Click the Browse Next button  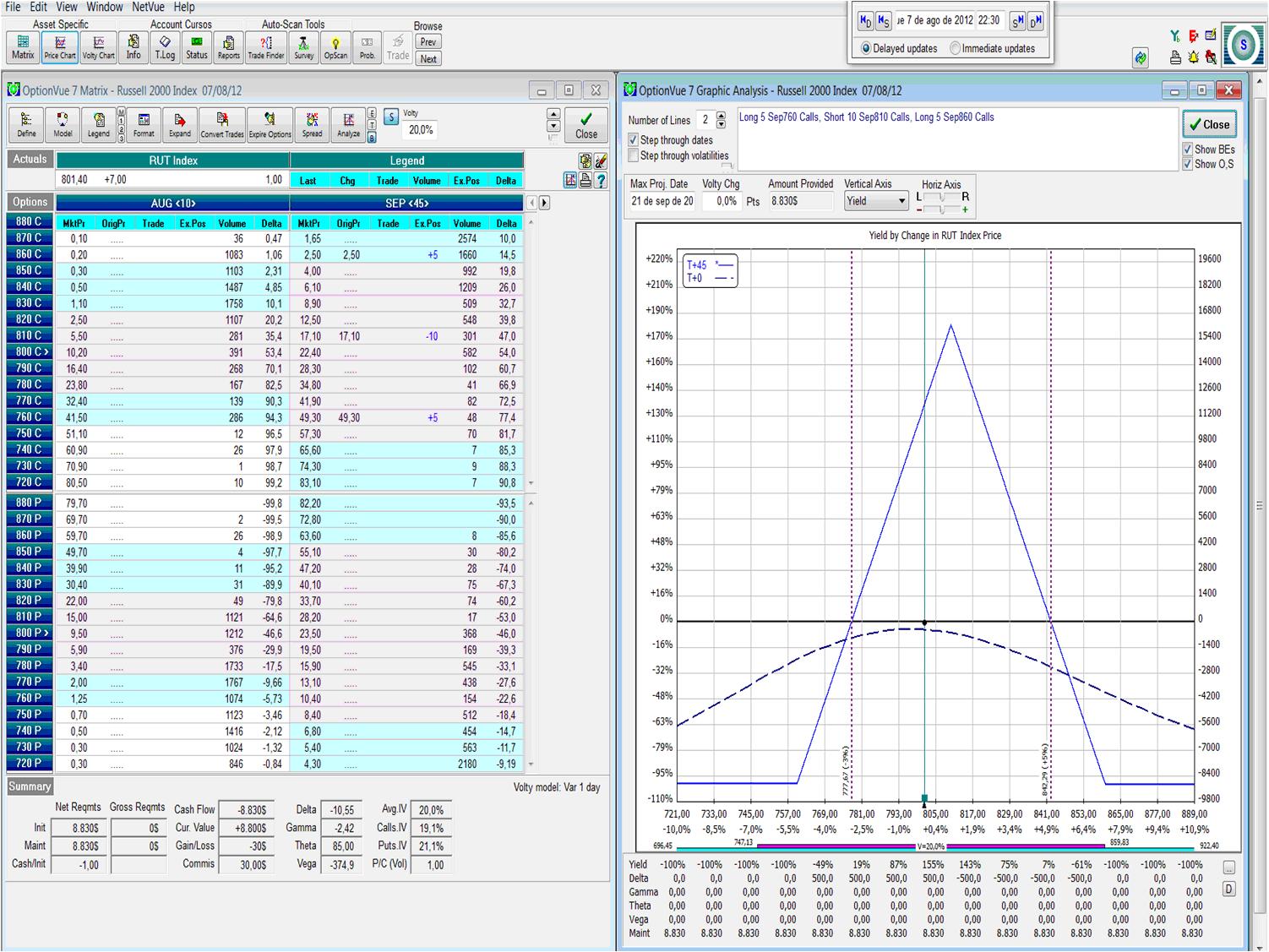pyautogui.click(x=428, y=59)
